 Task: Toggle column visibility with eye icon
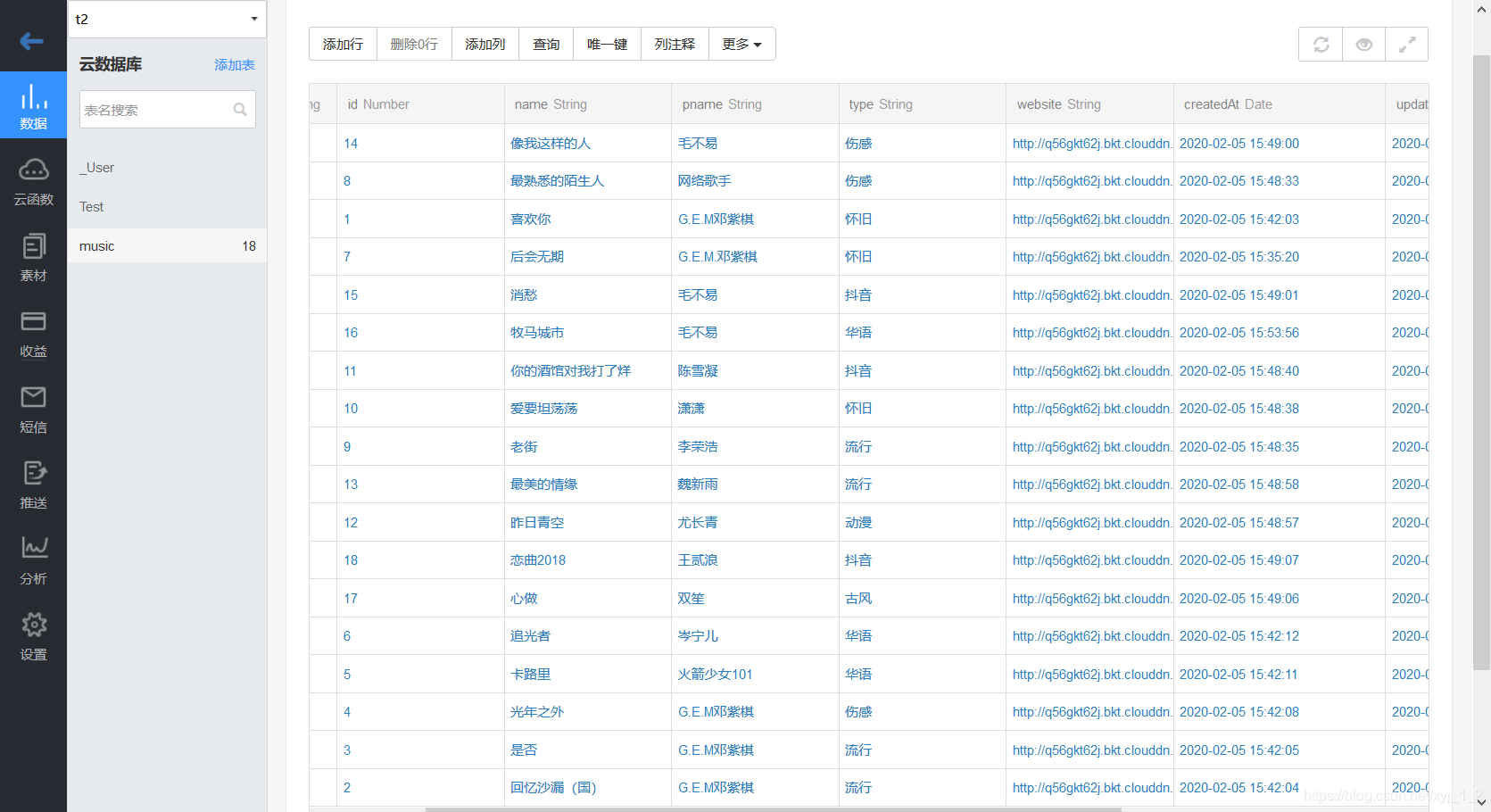point(1364,45)
